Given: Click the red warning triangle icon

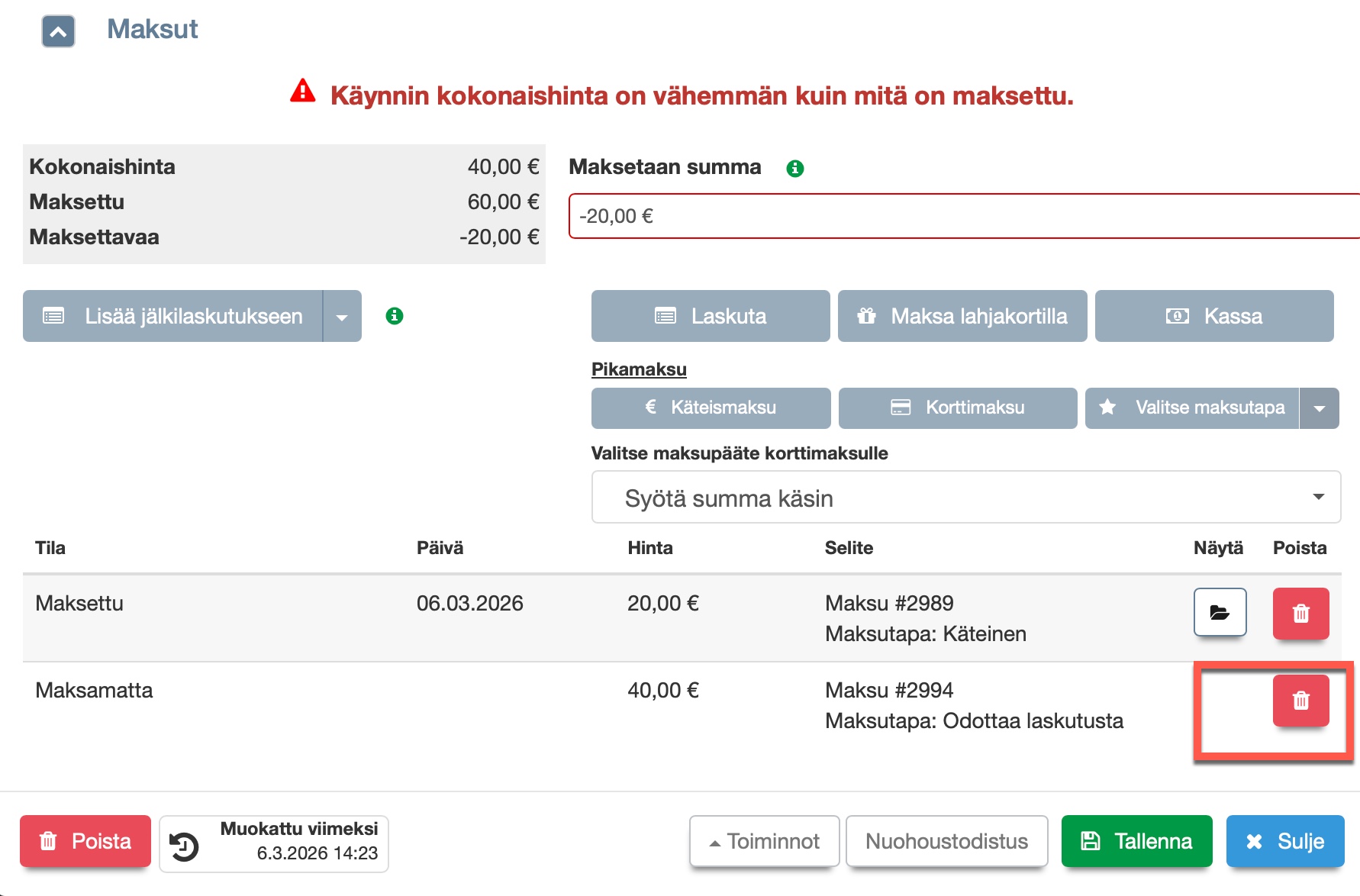Looking at the screenshot, I should coord(303,92).
